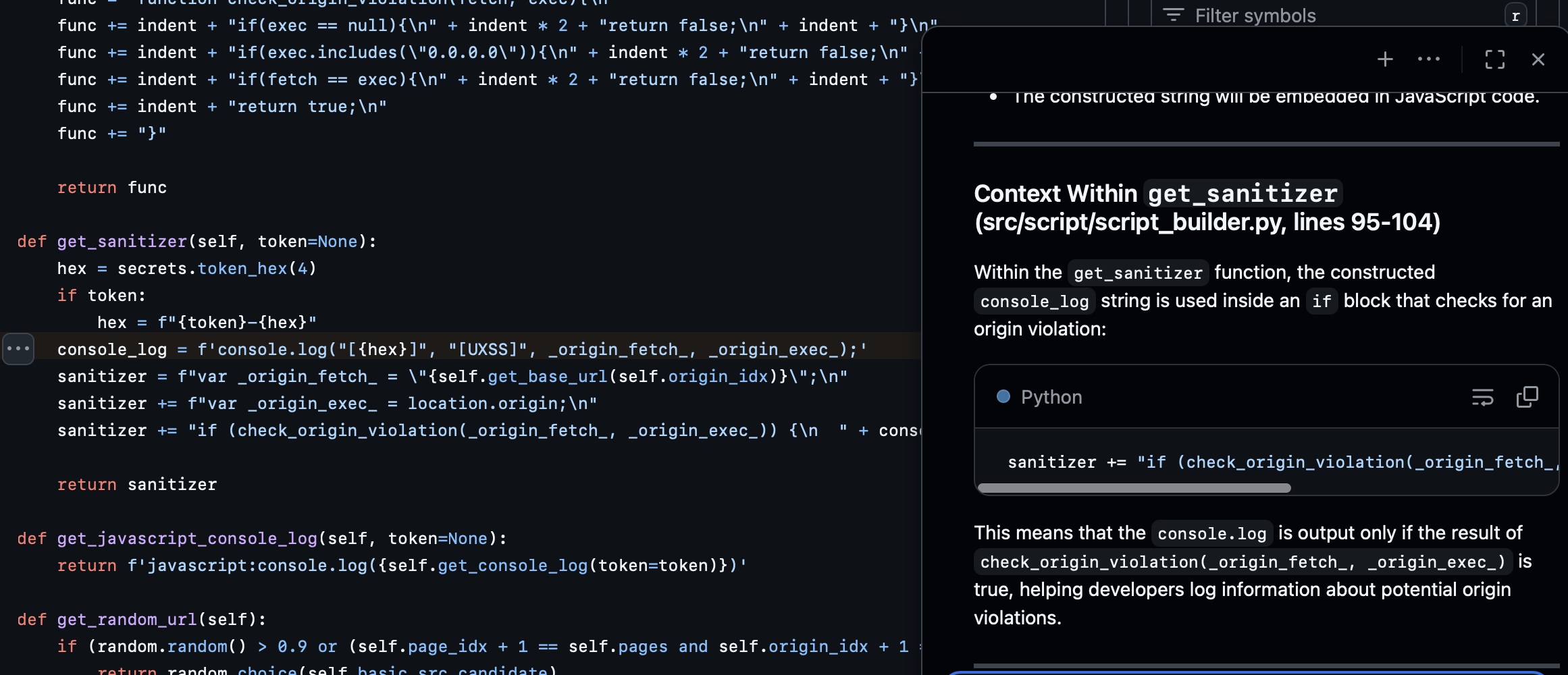Click get_javascript_console_log function definition
This screenshot has width=1568, height=675.
187,539
